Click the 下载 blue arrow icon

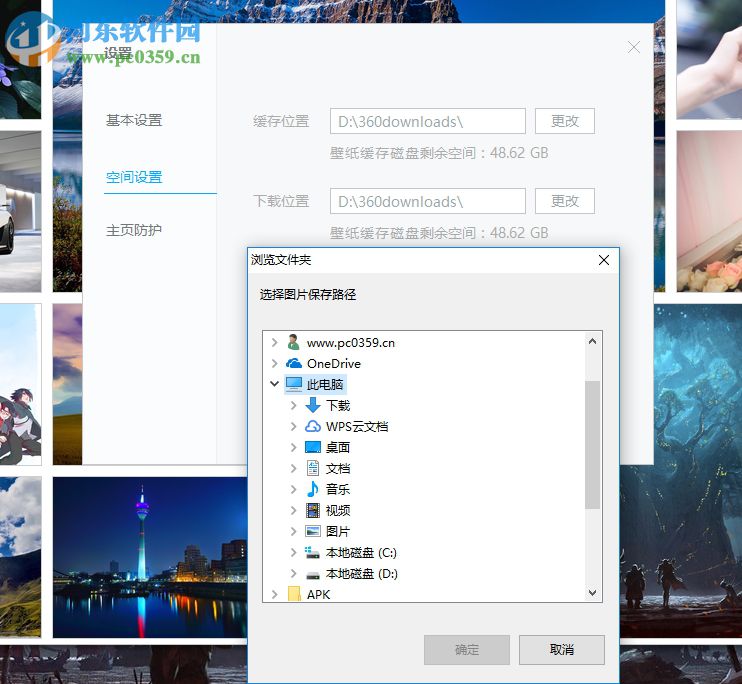click(x=313, y=405)
